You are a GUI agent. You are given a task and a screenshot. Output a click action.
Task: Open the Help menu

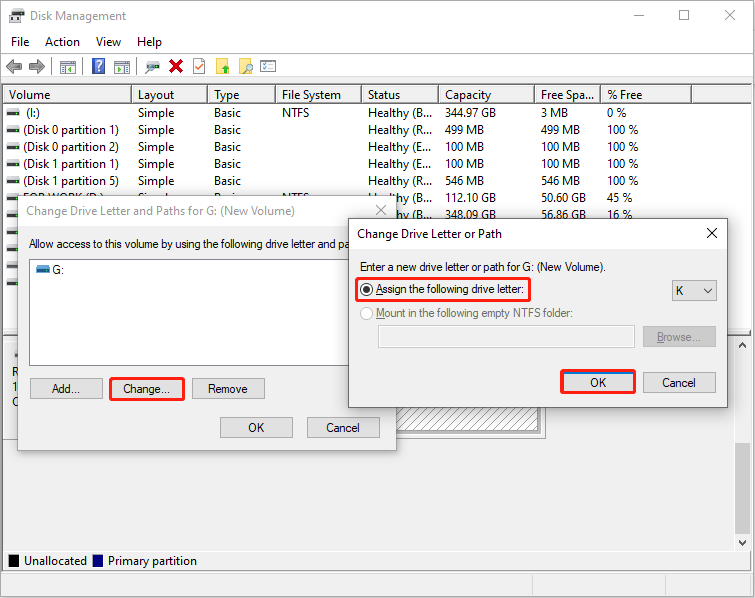(x=149, y=42)
